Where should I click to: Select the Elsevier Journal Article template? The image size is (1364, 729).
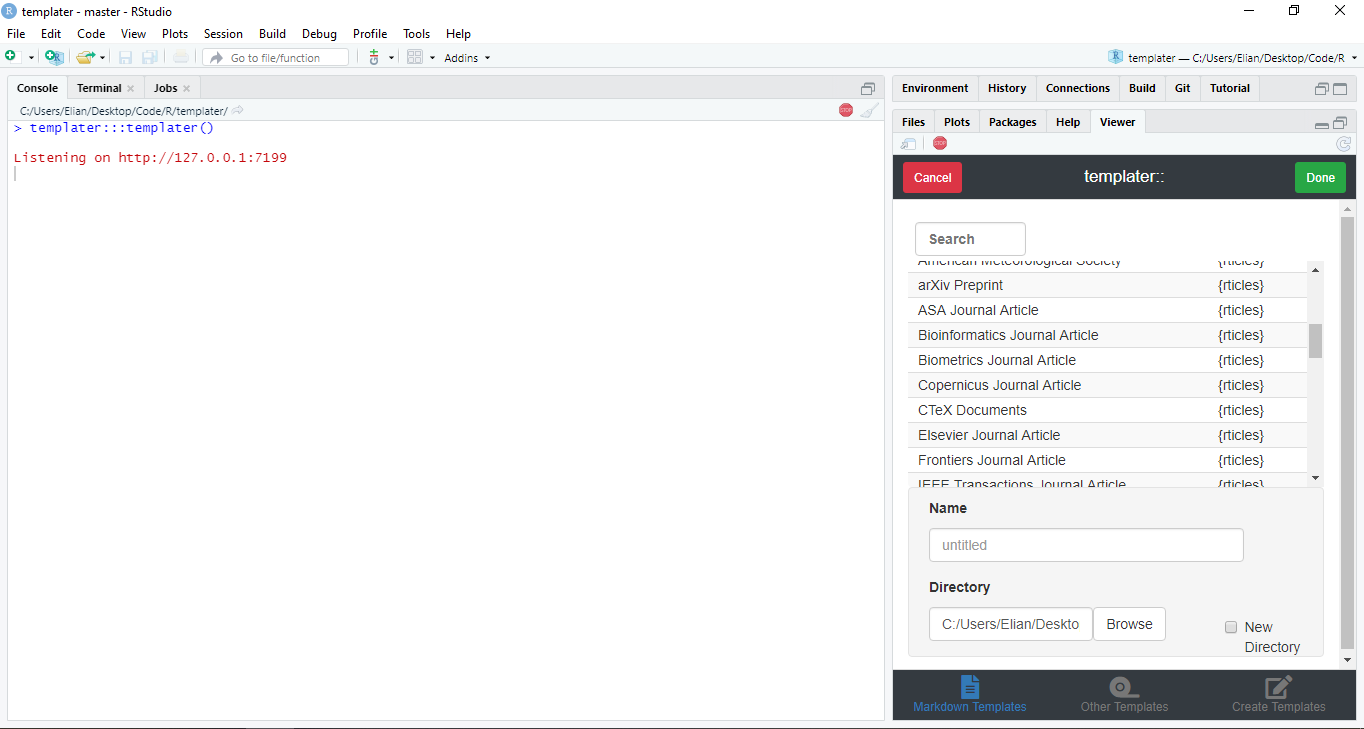coord(1107,435)
